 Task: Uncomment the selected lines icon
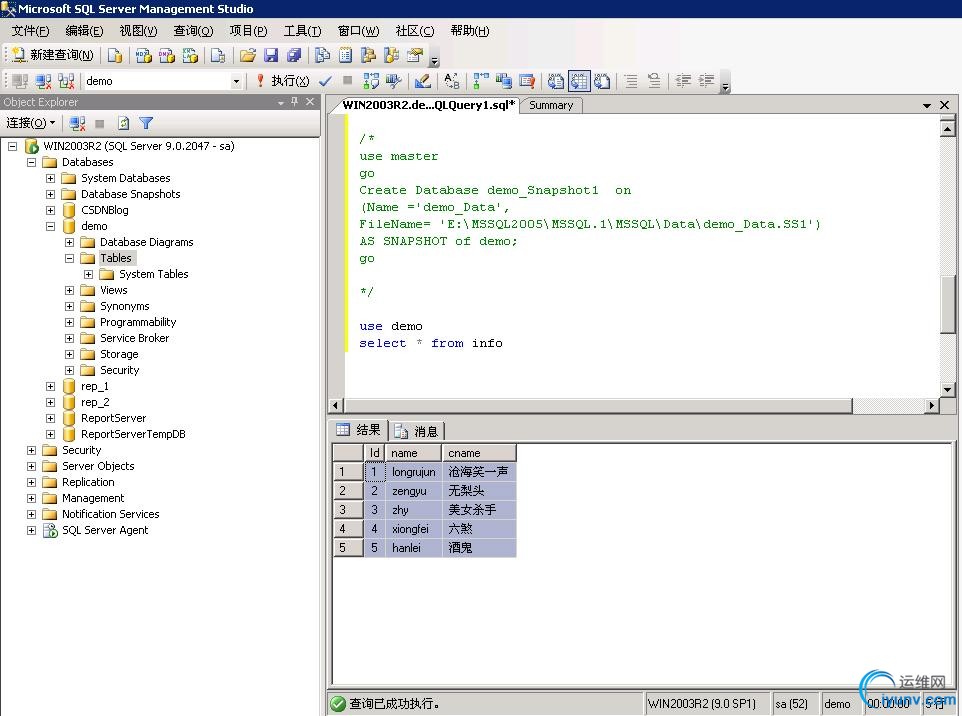tap(655, 81)
